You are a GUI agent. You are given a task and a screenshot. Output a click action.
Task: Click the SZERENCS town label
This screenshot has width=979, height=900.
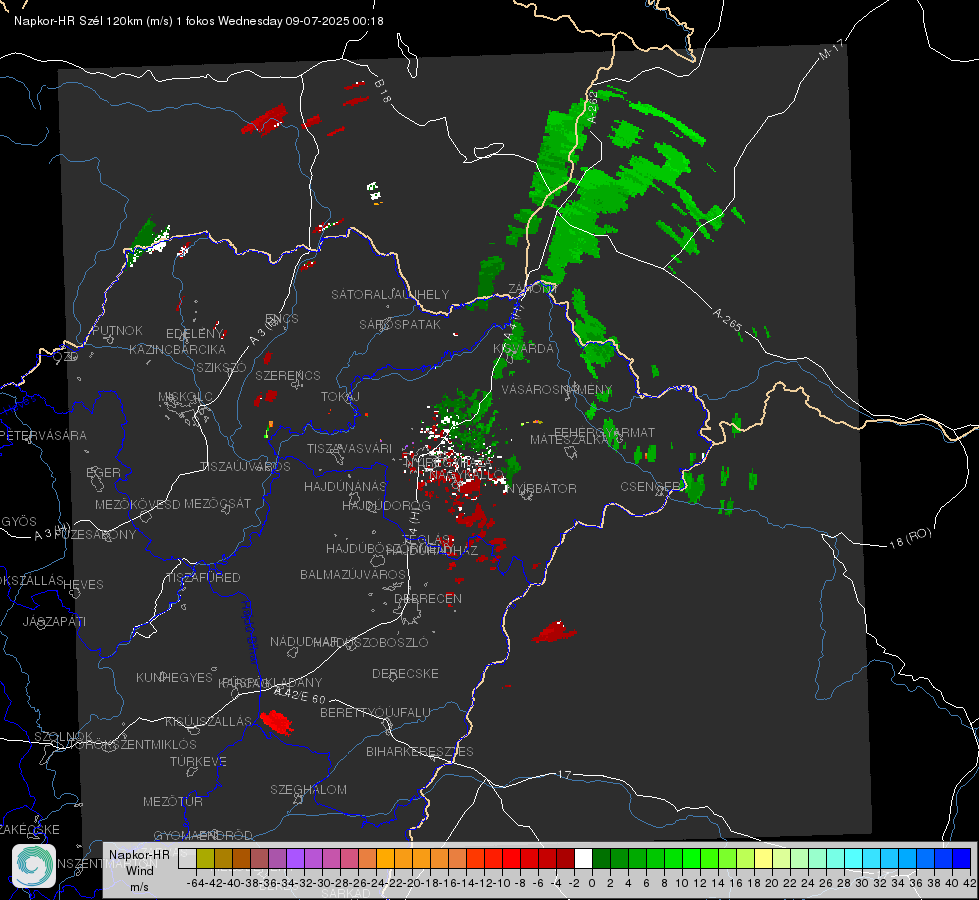tap(288, 375)
